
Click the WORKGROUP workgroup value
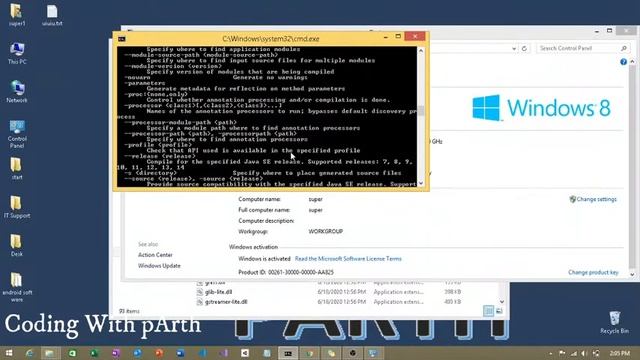pos(326,231)
